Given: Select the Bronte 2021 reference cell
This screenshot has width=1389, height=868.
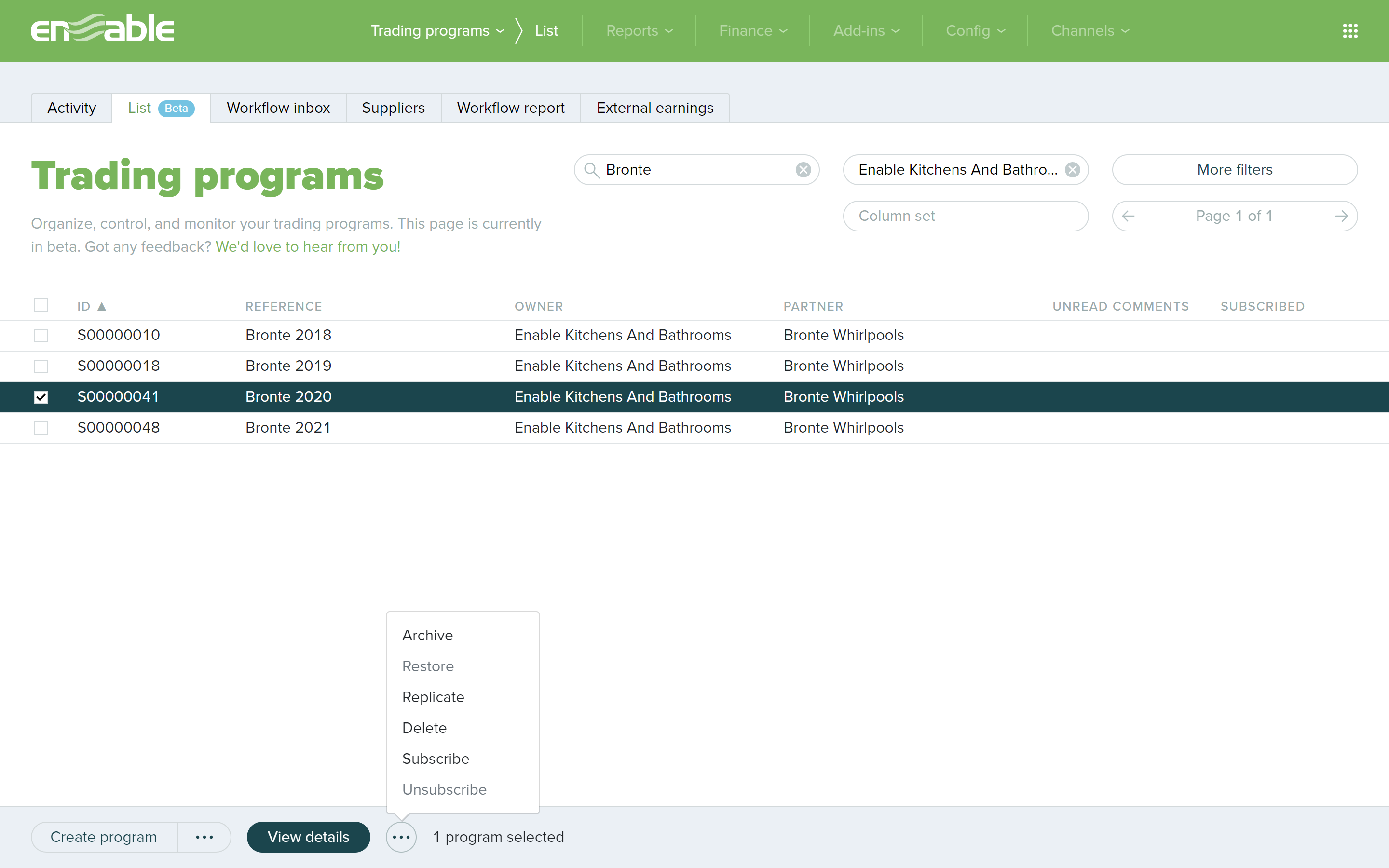Looking at the screenshot, I should [288, 428].
